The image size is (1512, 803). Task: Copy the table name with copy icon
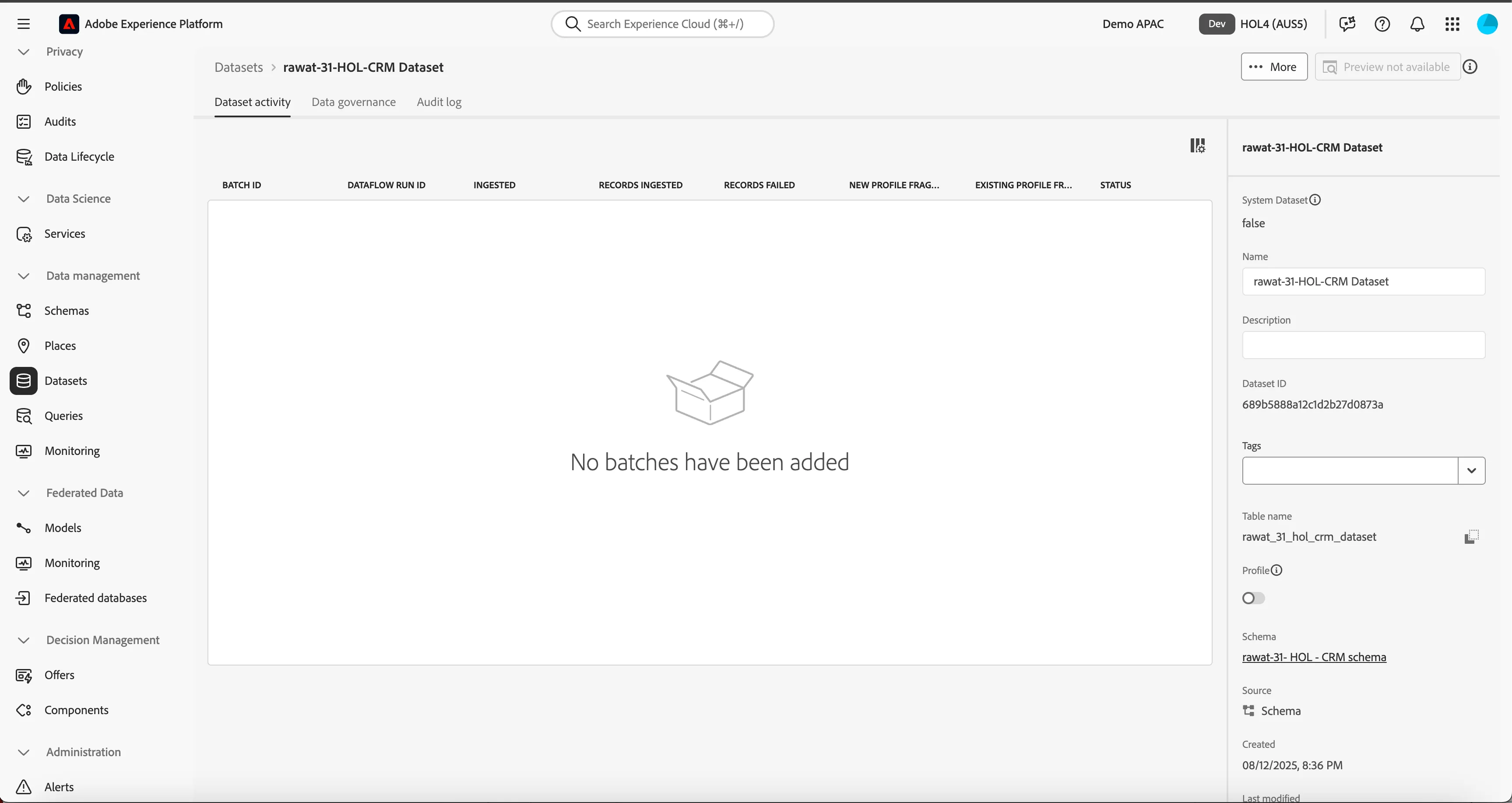coord(1471,536)
